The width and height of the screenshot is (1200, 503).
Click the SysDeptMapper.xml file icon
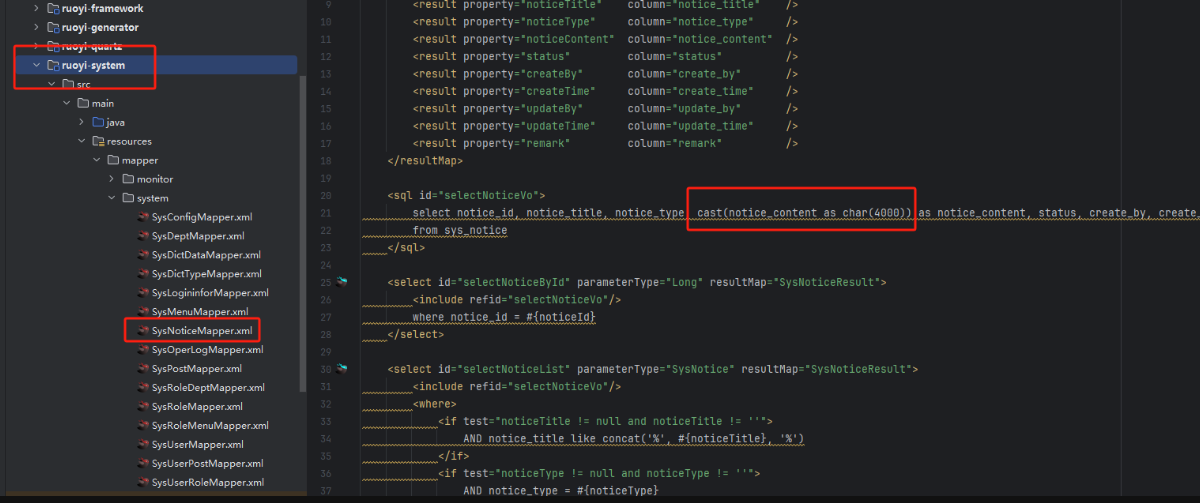[x=142, y=236]
